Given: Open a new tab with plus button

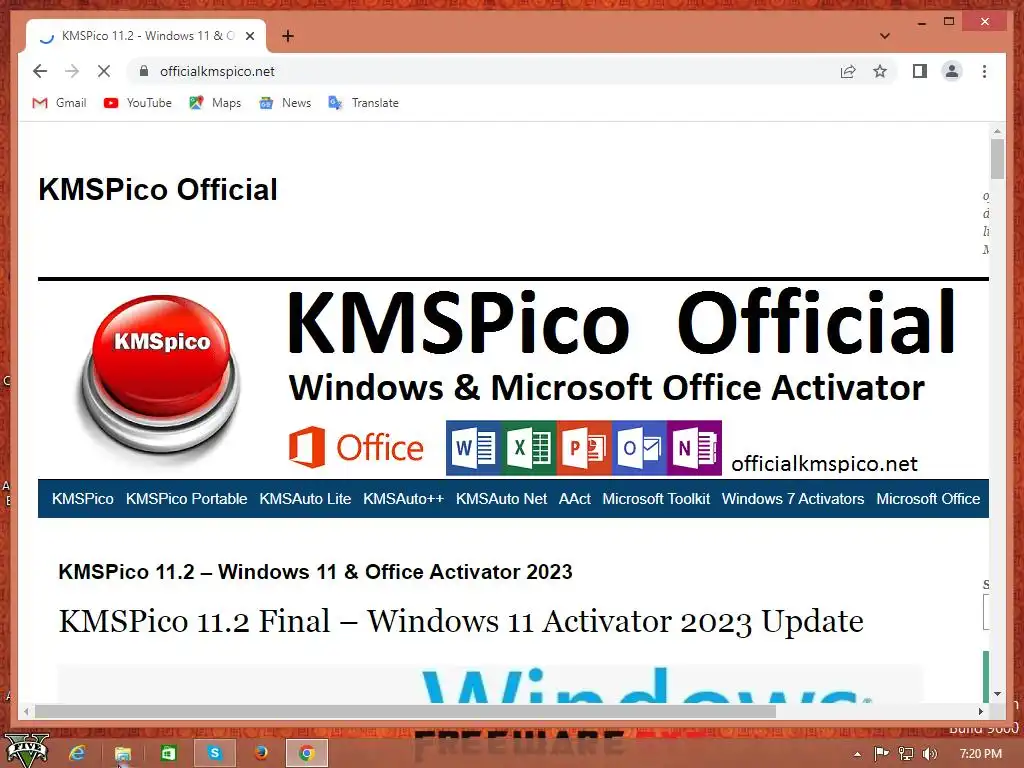Looking at the screenshot, I should pos(287,36).
